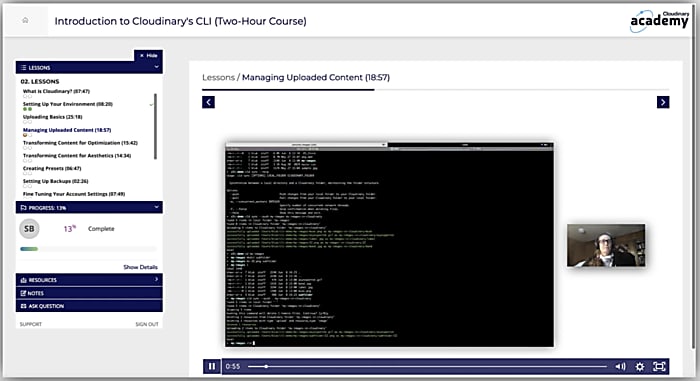Click the SB user avatar
The width and height of the screenshot is (700, 381).
coord(29,229)
